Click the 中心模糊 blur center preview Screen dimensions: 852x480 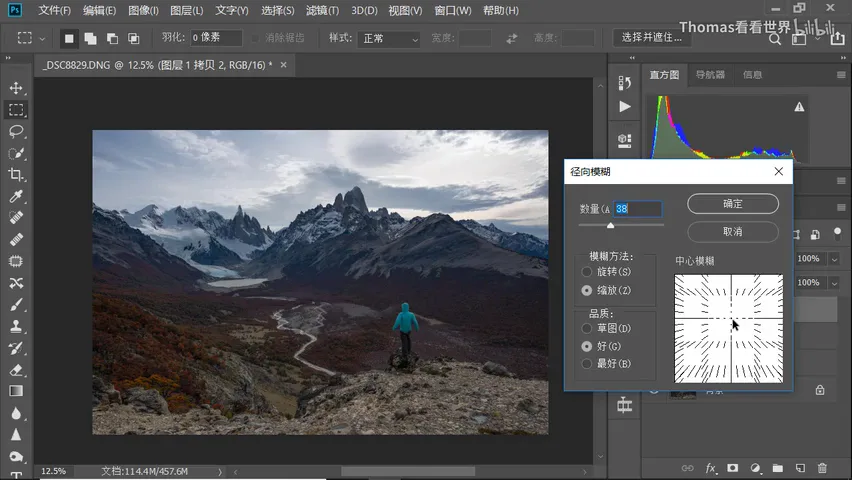pyautogui.click(x=729, y=328)
